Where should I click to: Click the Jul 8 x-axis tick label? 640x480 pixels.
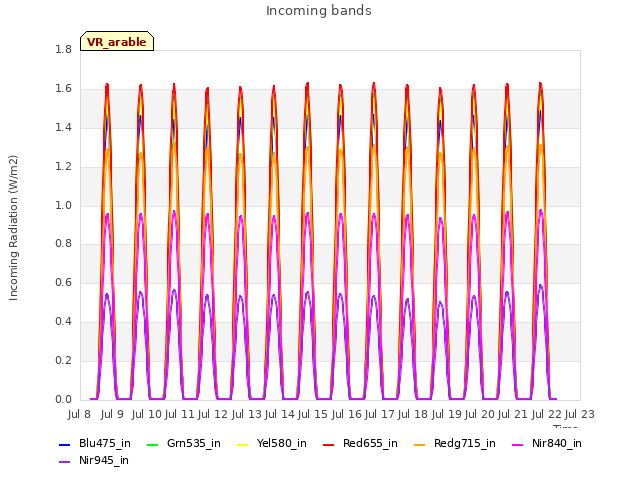click(x=79, y=414)
